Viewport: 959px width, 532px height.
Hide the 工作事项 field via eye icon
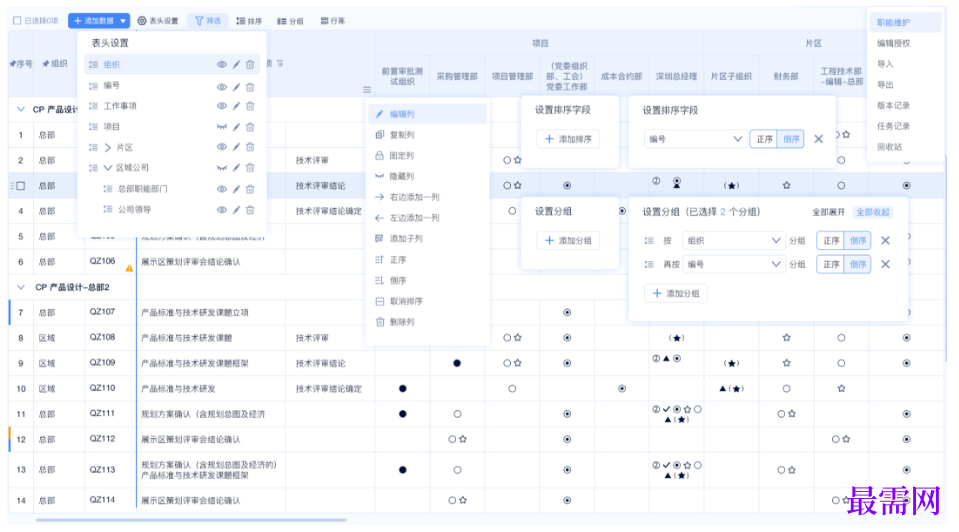pos(221,106)
